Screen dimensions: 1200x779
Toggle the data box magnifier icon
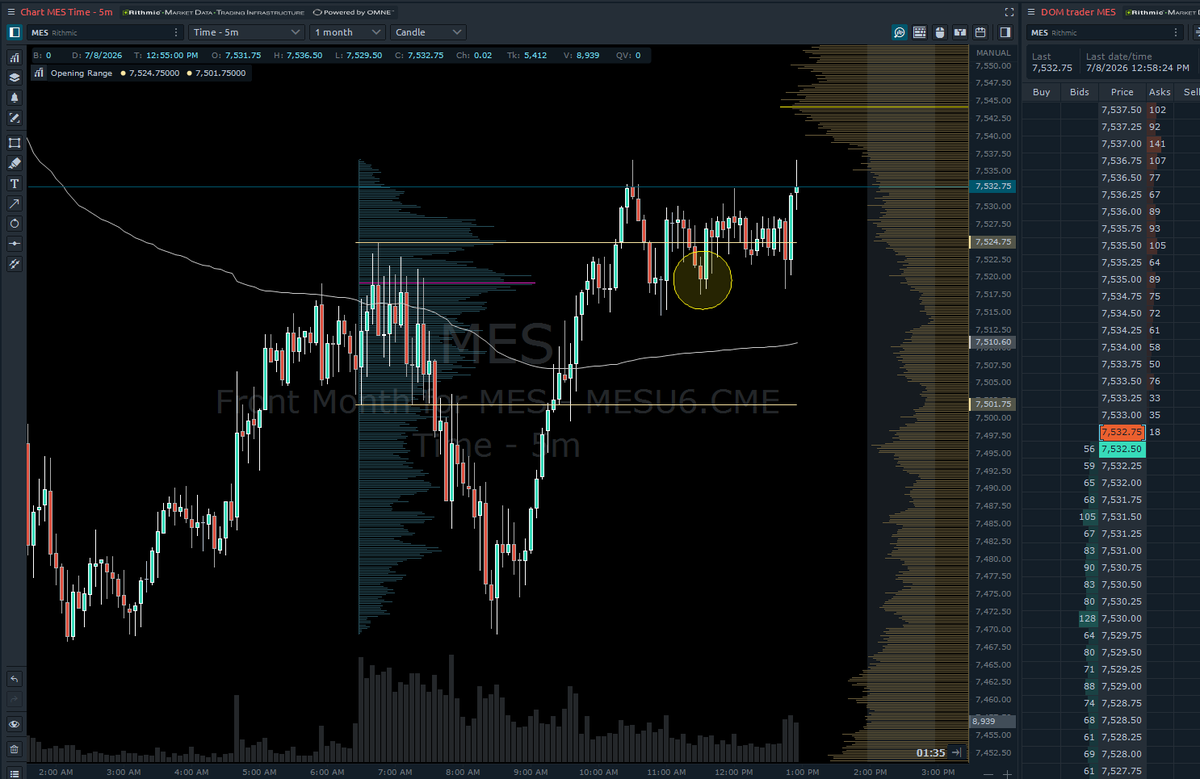tap(900, 32)
